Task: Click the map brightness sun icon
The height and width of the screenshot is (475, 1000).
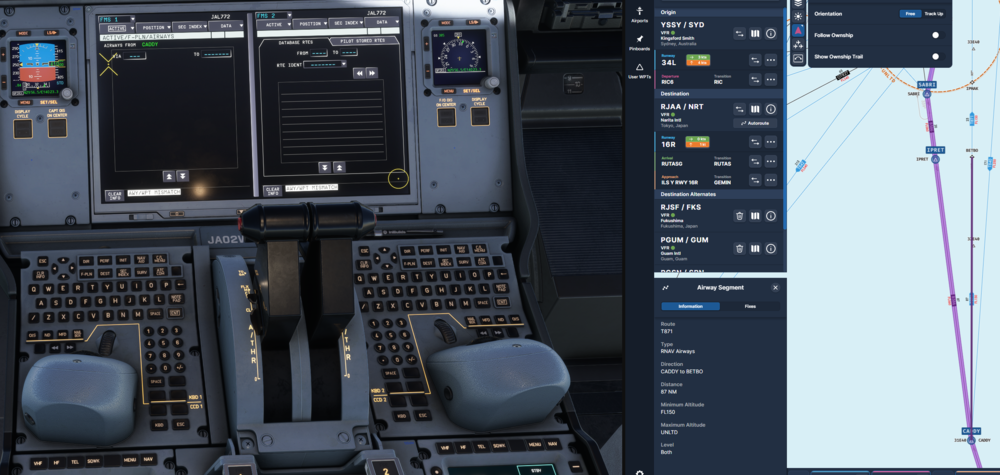Action: click(798, 16)
